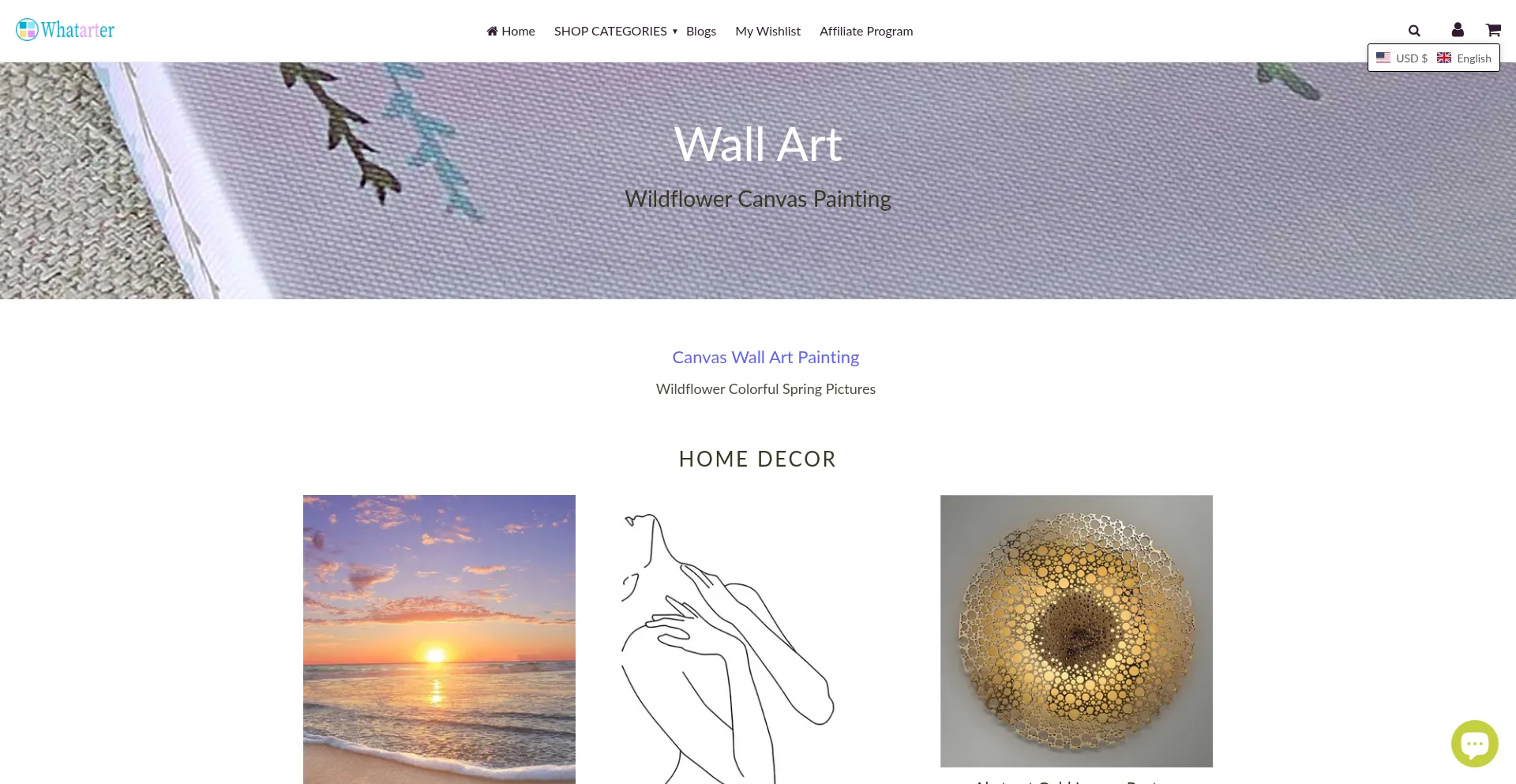Open the search magnifier icon

(x=1414, y=31)
